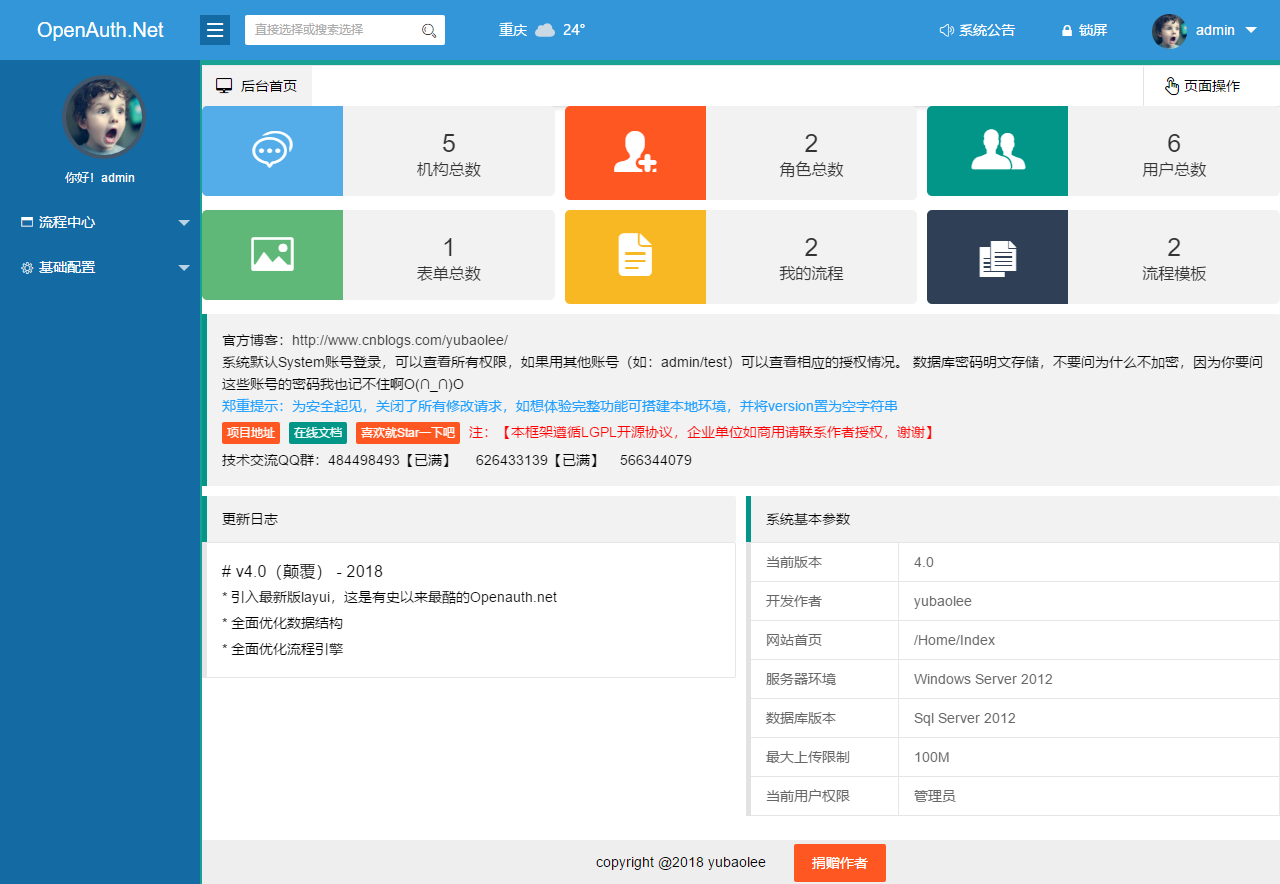Click the 用户总数 users group icon
Image resolution: width=1280 pixels, height=884 pixels.
click(x=997, y=151)
